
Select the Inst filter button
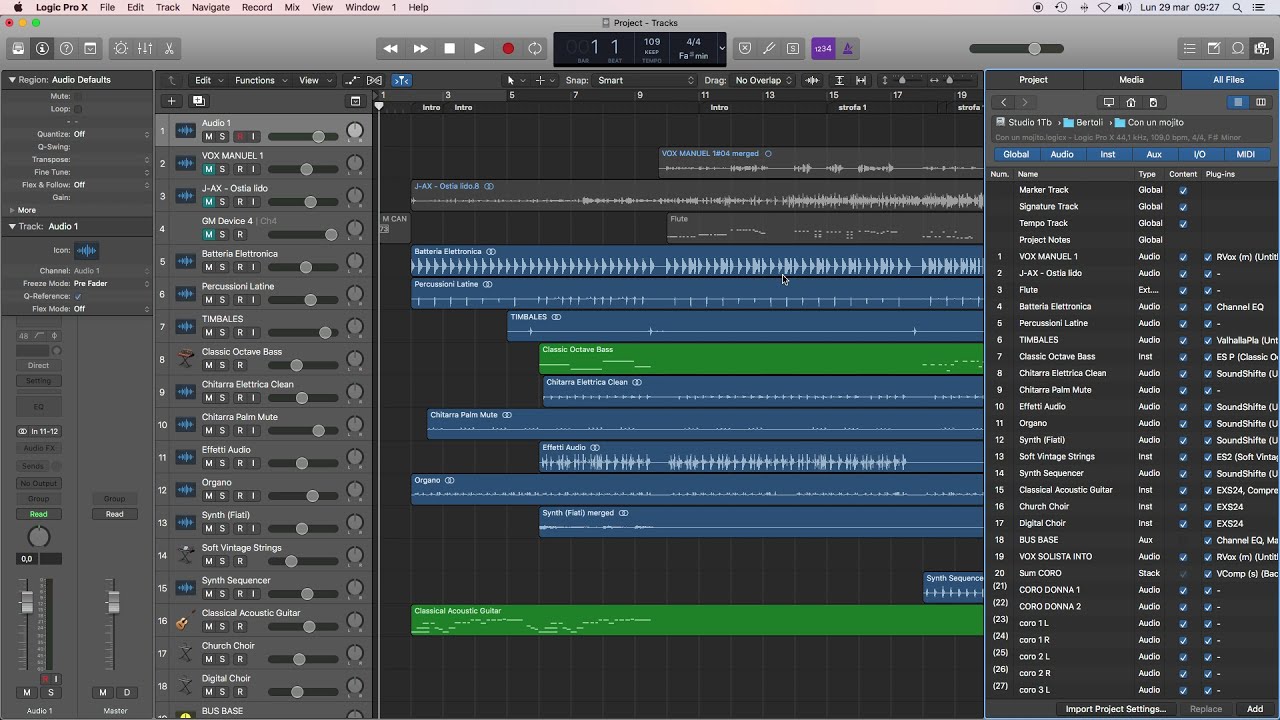[x=1108, y=154]
